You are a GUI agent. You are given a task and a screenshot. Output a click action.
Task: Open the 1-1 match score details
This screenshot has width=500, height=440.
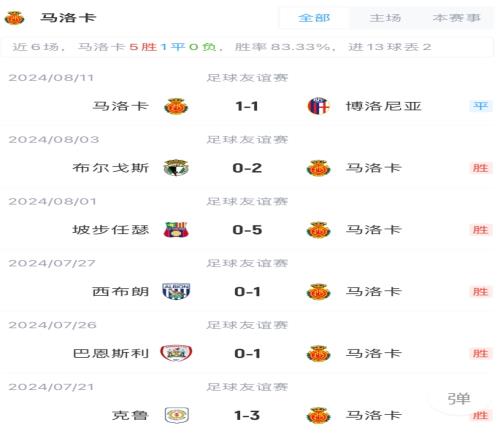247,106
